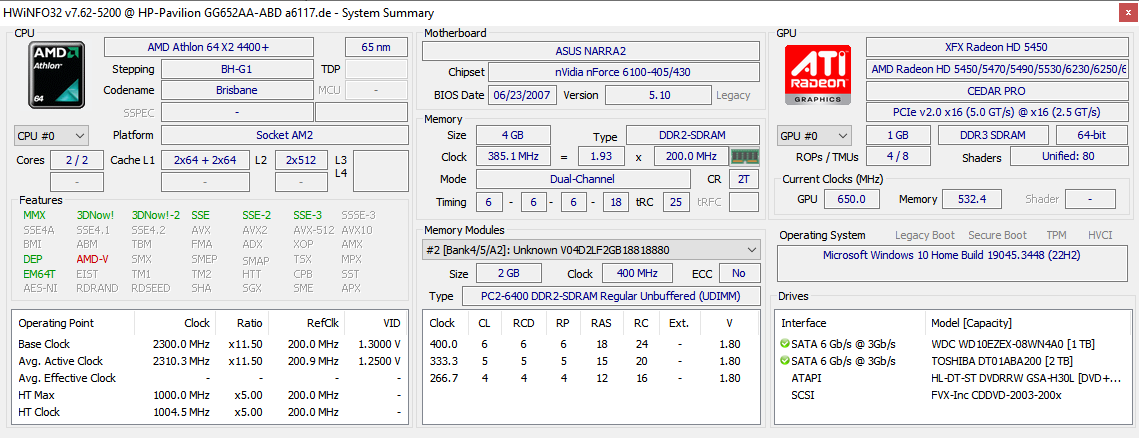This screenshot has width=1139, height=438.
Task: Click the 2 / 2 cores field
Action: coord(77,161)
